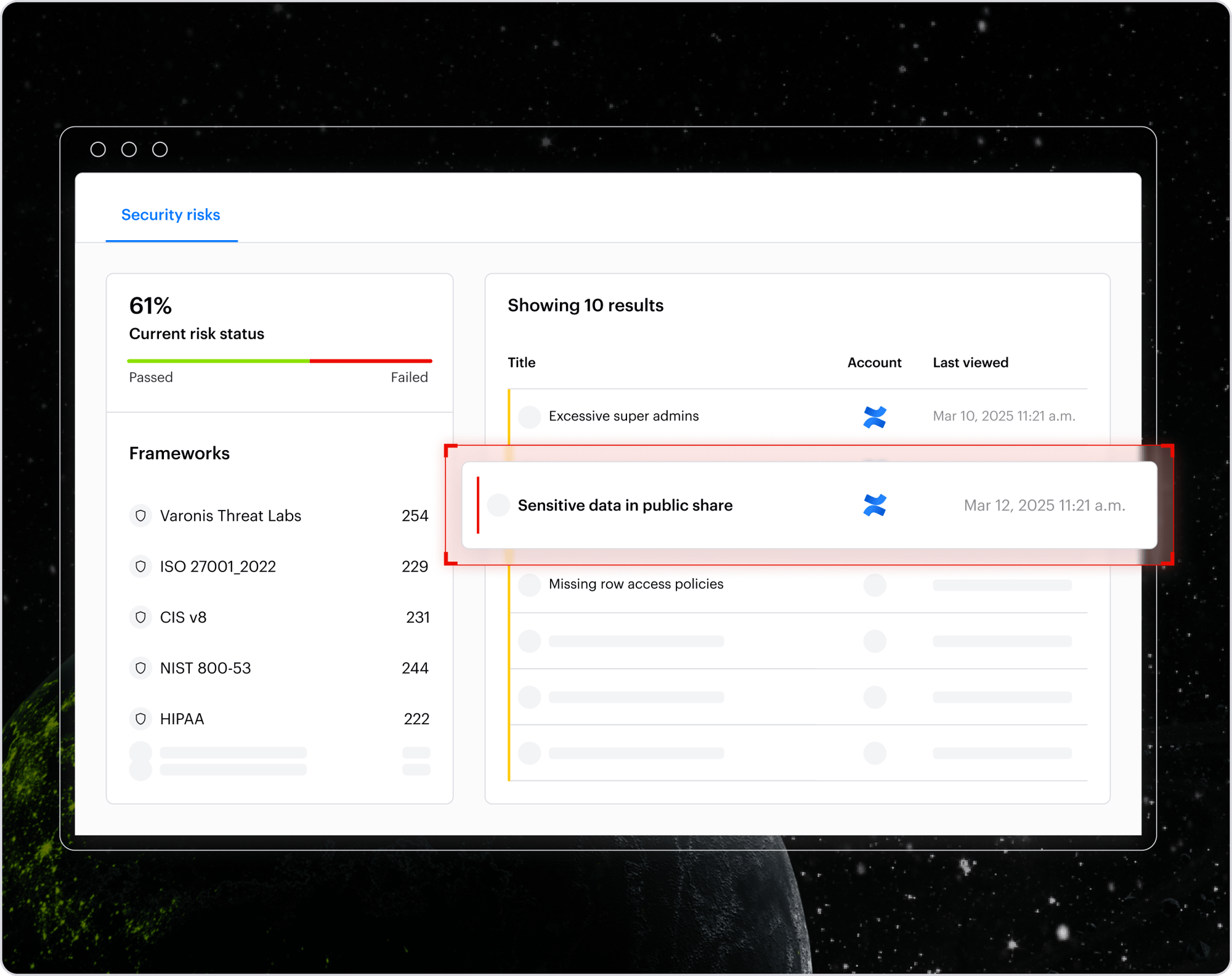Click the red Failed portion of risk bar
This screenshot has height=976, width=1232.
370,361
